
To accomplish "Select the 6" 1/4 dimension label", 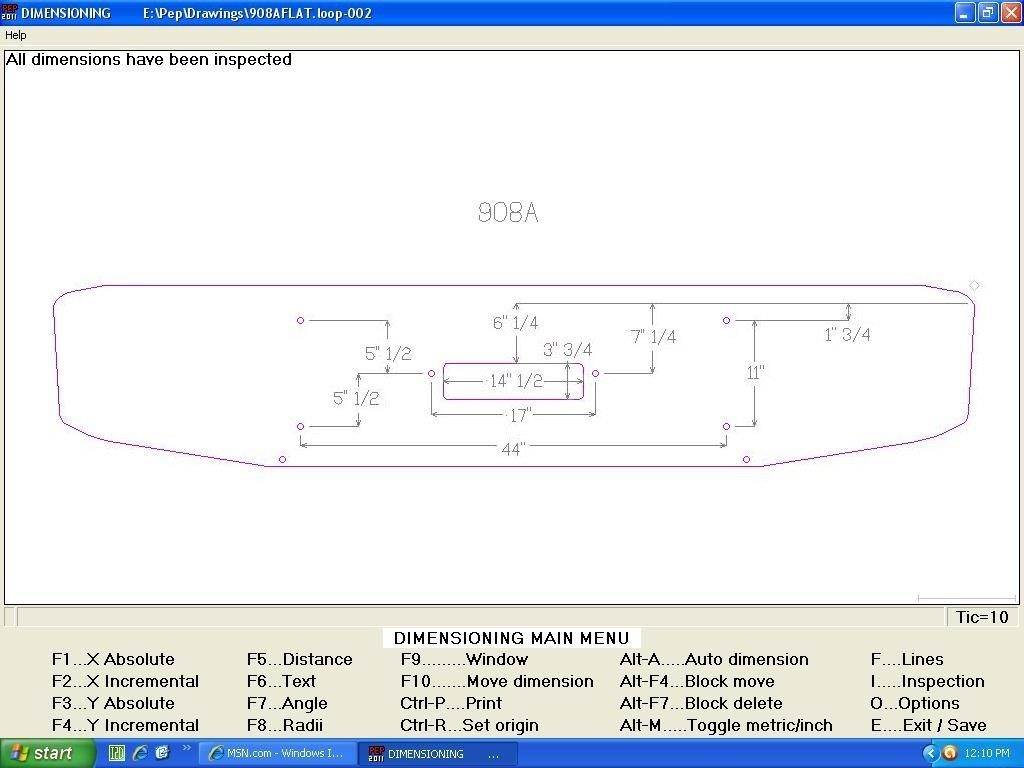I will [515, 323].
